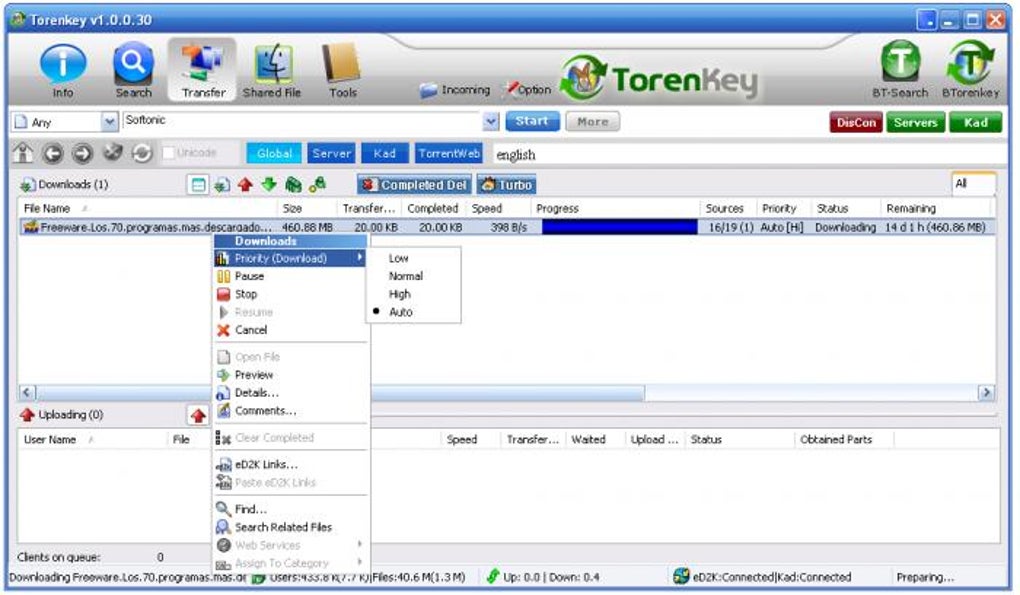This screenshot has height=595, width=1020.
Task: Click the refresh page icon
Action: pyautogui.click(x=142, y=153)
